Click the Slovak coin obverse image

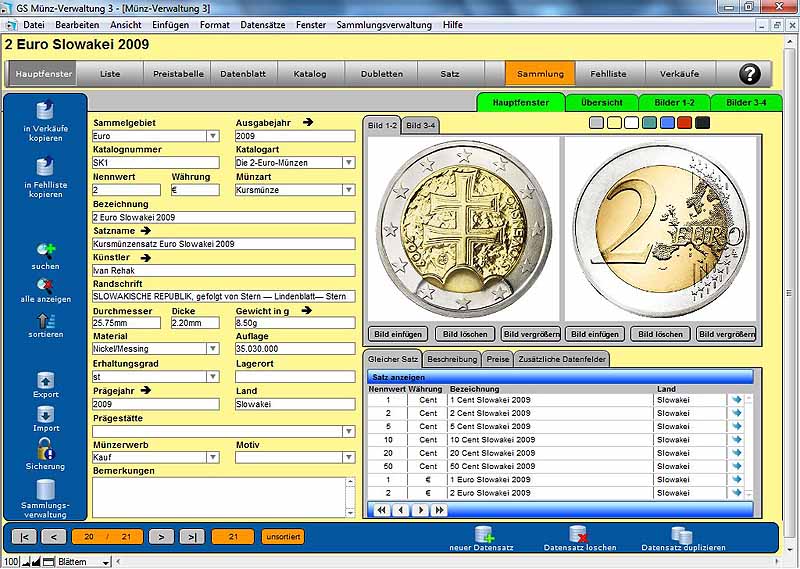click(x=463, y=229)
